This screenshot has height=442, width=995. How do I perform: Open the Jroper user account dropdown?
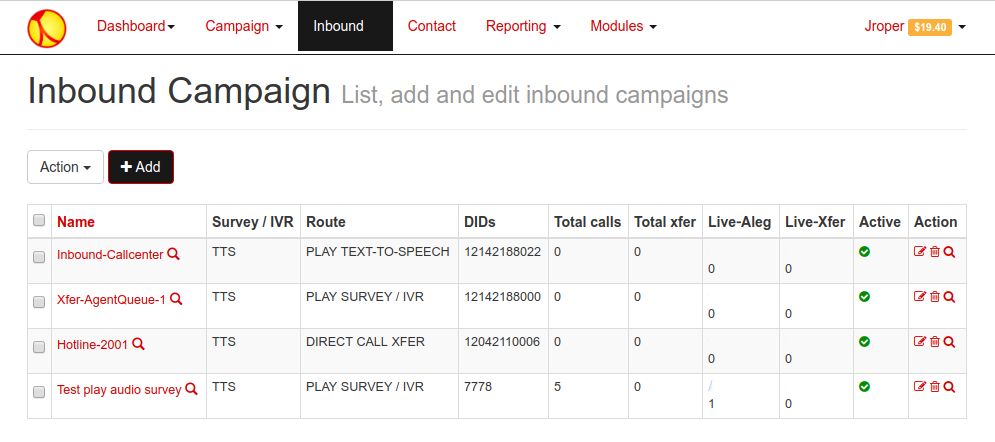(915, 27)
